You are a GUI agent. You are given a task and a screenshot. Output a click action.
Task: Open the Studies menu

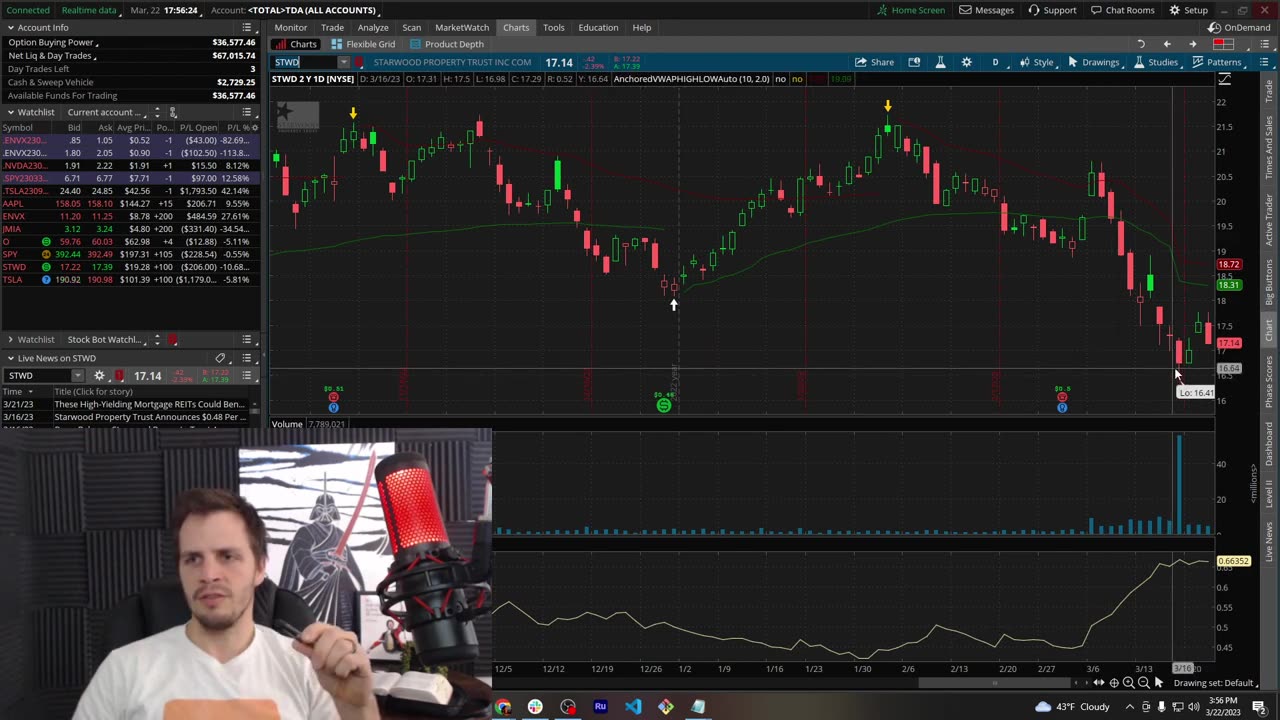tap(1155, 62)
